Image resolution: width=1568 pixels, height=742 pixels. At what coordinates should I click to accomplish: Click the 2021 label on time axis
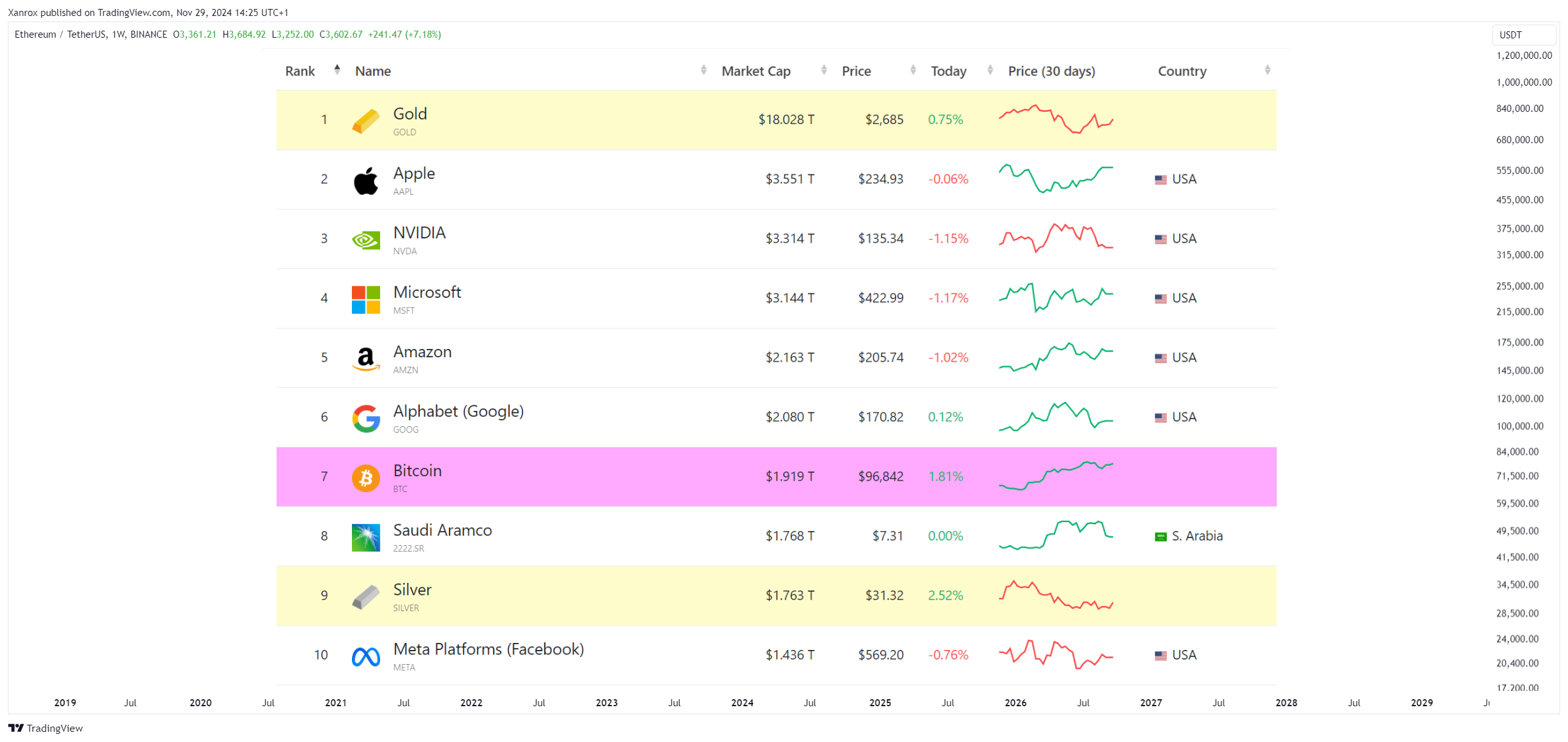[336, 702]
